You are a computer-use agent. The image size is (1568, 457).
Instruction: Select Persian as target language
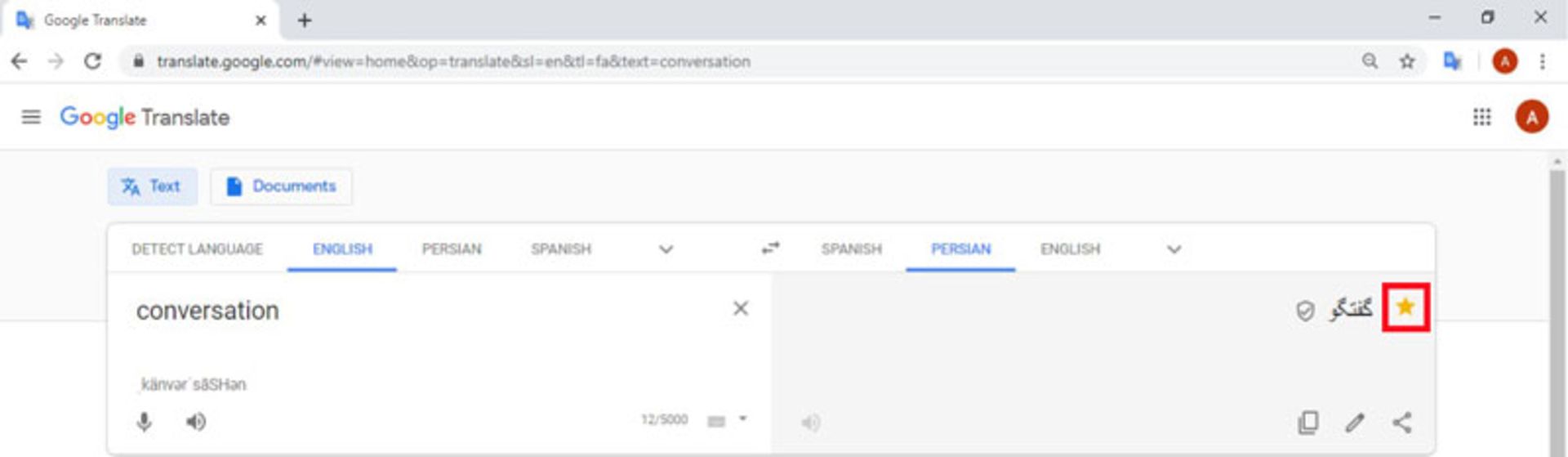[x=960, y=249]
